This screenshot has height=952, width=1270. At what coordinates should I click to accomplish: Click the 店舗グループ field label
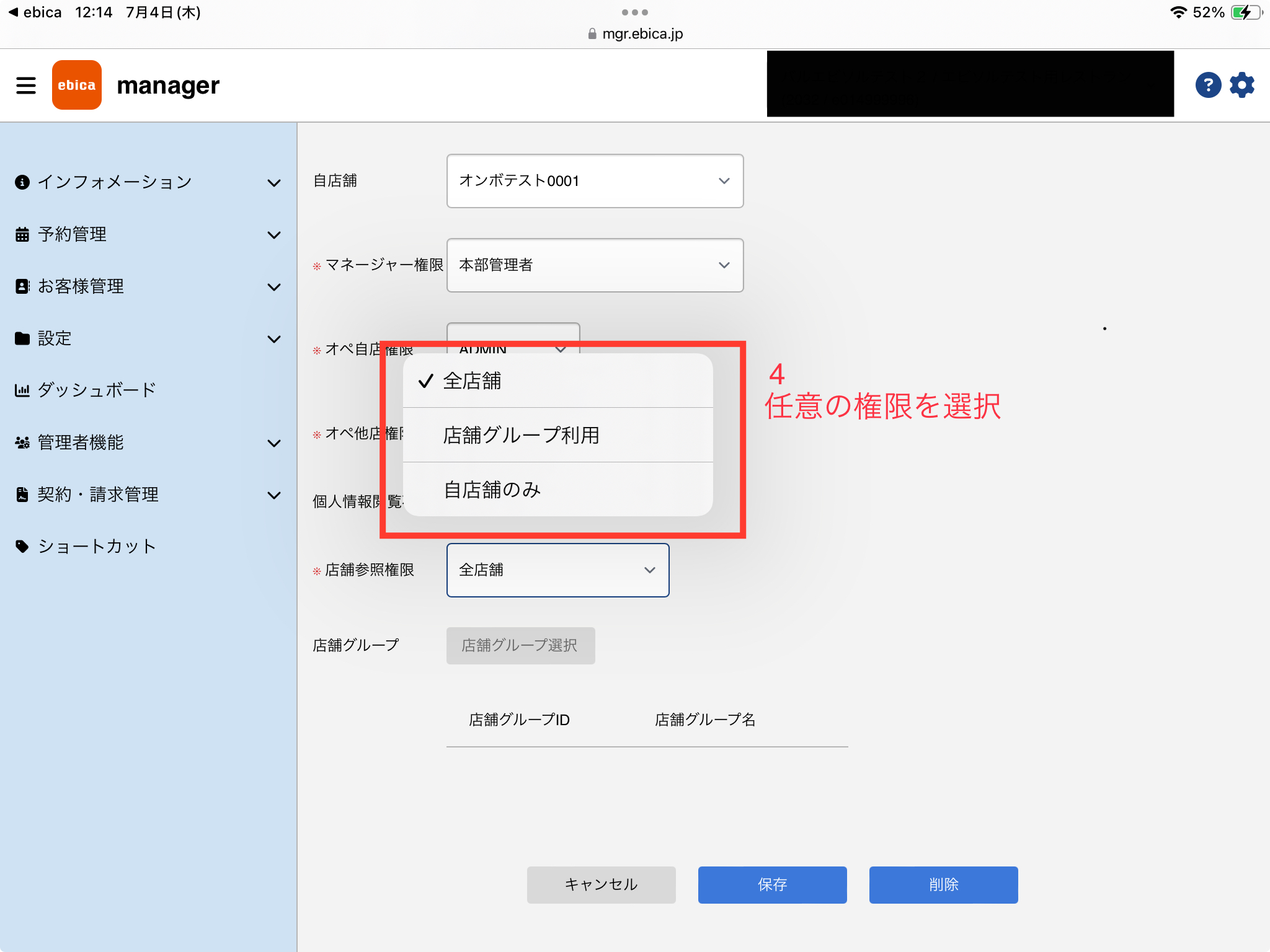click(x=356, y=646)
